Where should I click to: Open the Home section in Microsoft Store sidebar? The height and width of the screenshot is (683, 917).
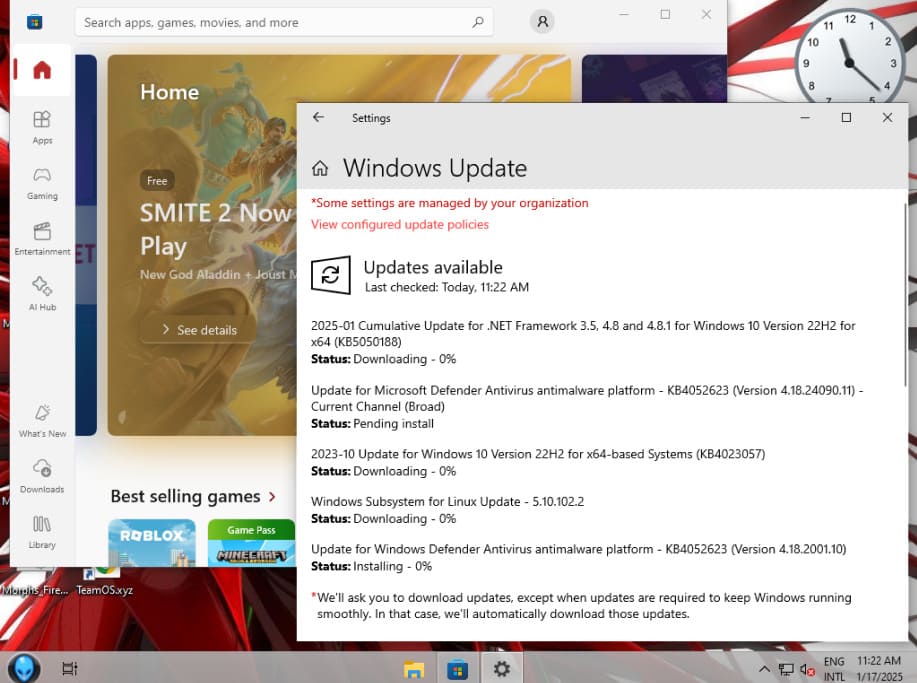tap(42, 70)
